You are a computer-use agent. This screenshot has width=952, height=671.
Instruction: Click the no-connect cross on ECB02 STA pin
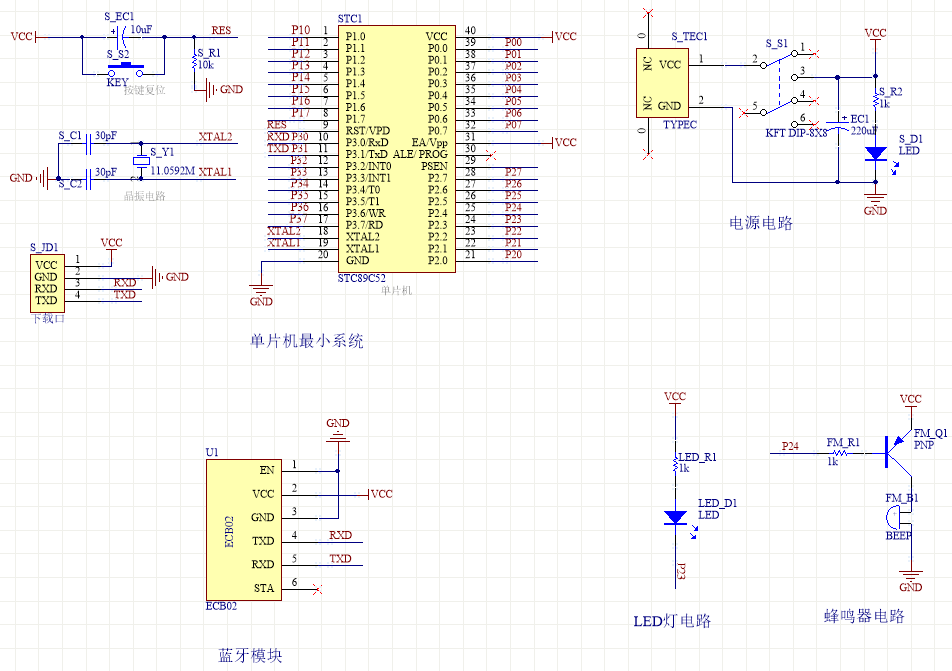tap(317, 589)
